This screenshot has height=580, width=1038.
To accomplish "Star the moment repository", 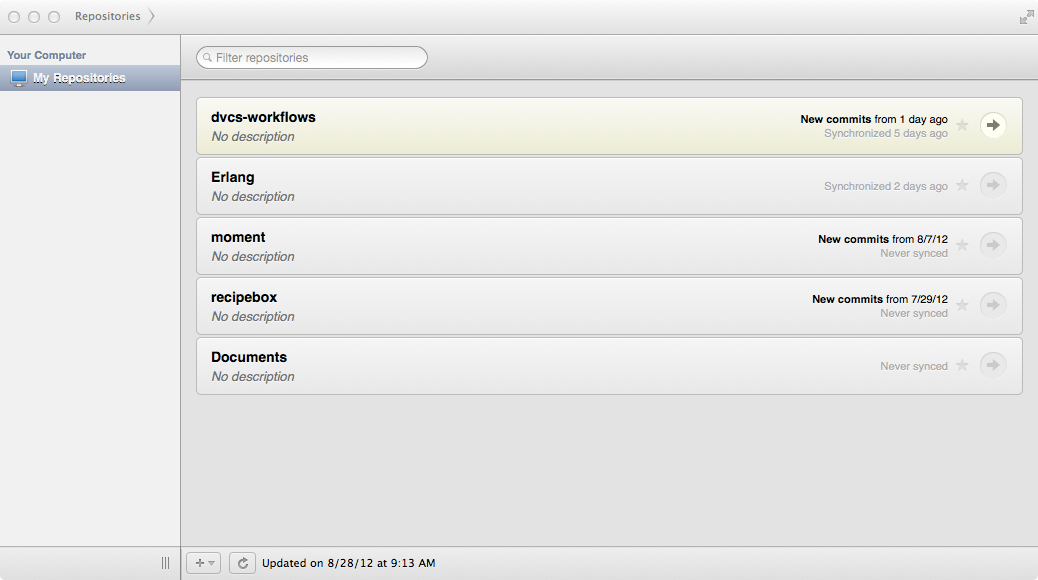I will click(963, 245).
